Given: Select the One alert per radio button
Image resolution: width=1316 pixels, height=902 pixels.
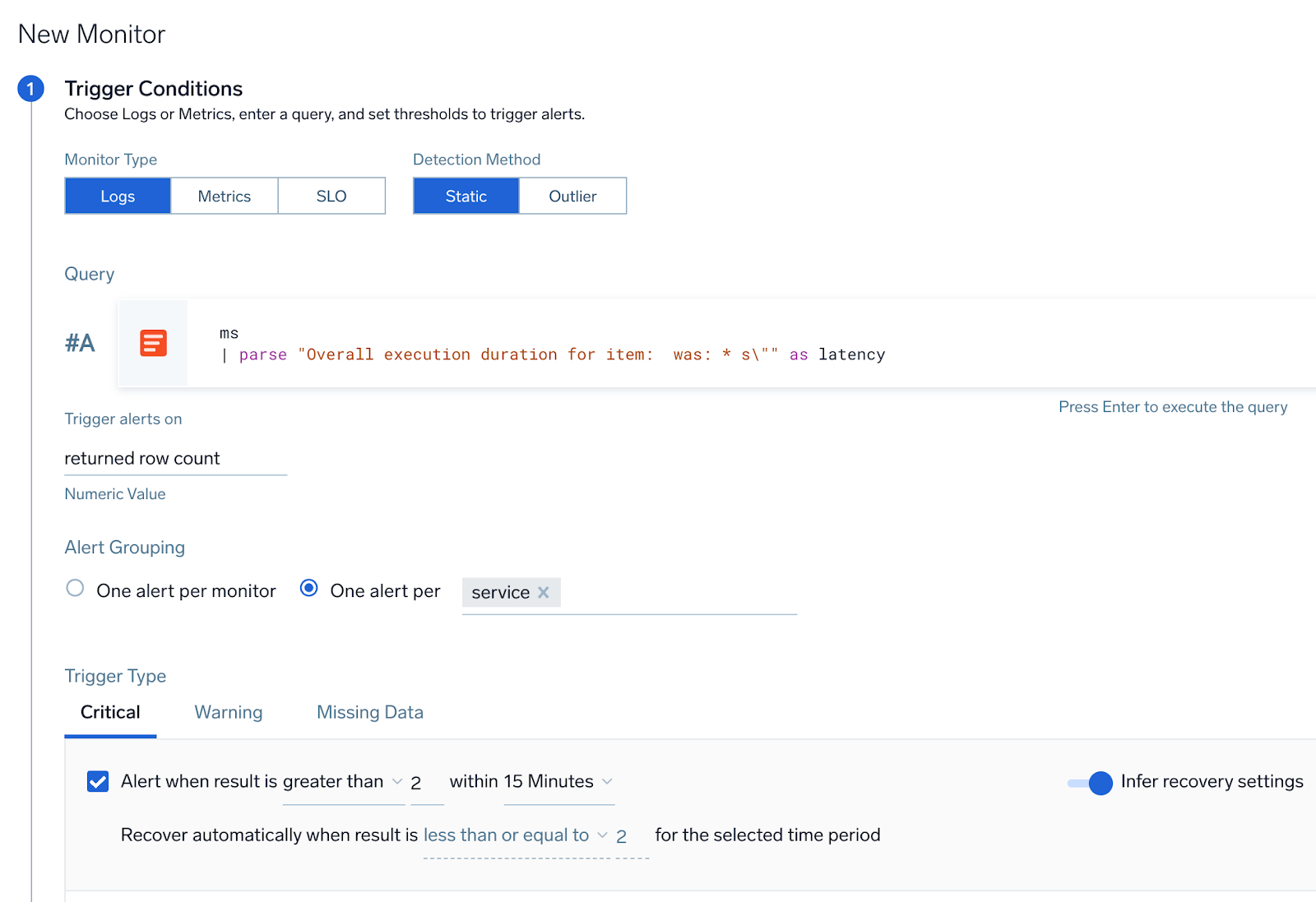Looking at the screenshot, I should (309, 589).
